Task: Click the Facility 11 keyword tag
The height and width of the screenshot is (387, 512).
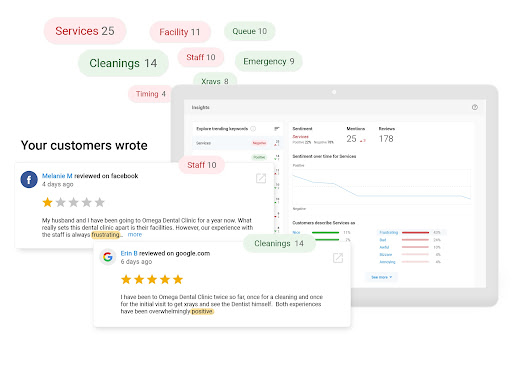Action: pos(180,32)
